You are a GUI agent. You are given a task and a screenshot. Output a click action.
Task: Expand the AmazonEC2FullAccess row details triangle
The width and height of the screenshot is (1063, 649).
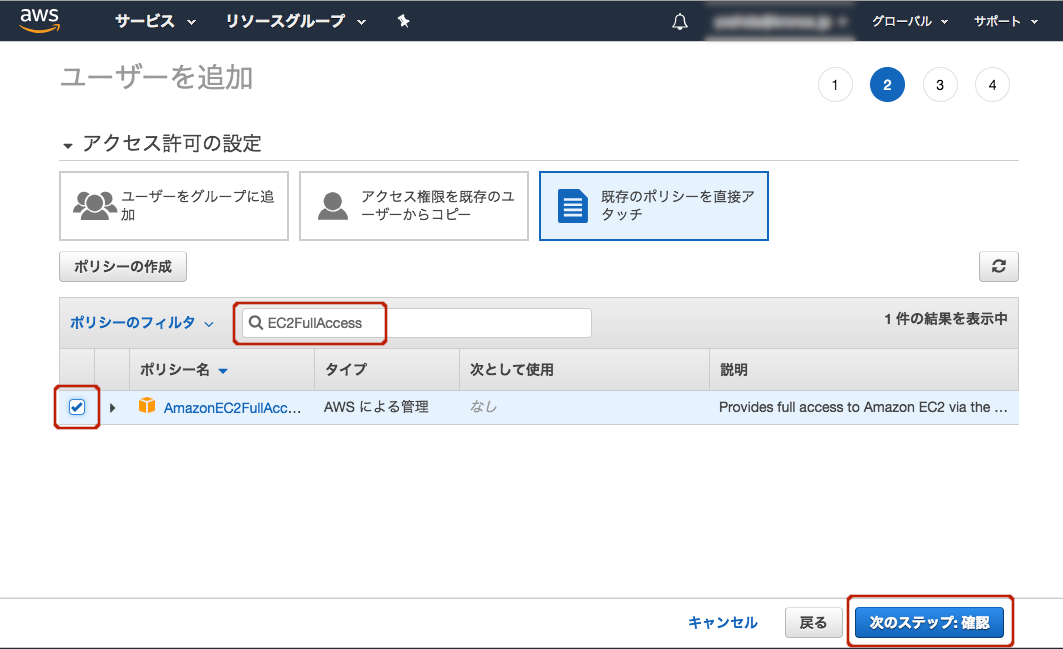[x=113, y=408]
